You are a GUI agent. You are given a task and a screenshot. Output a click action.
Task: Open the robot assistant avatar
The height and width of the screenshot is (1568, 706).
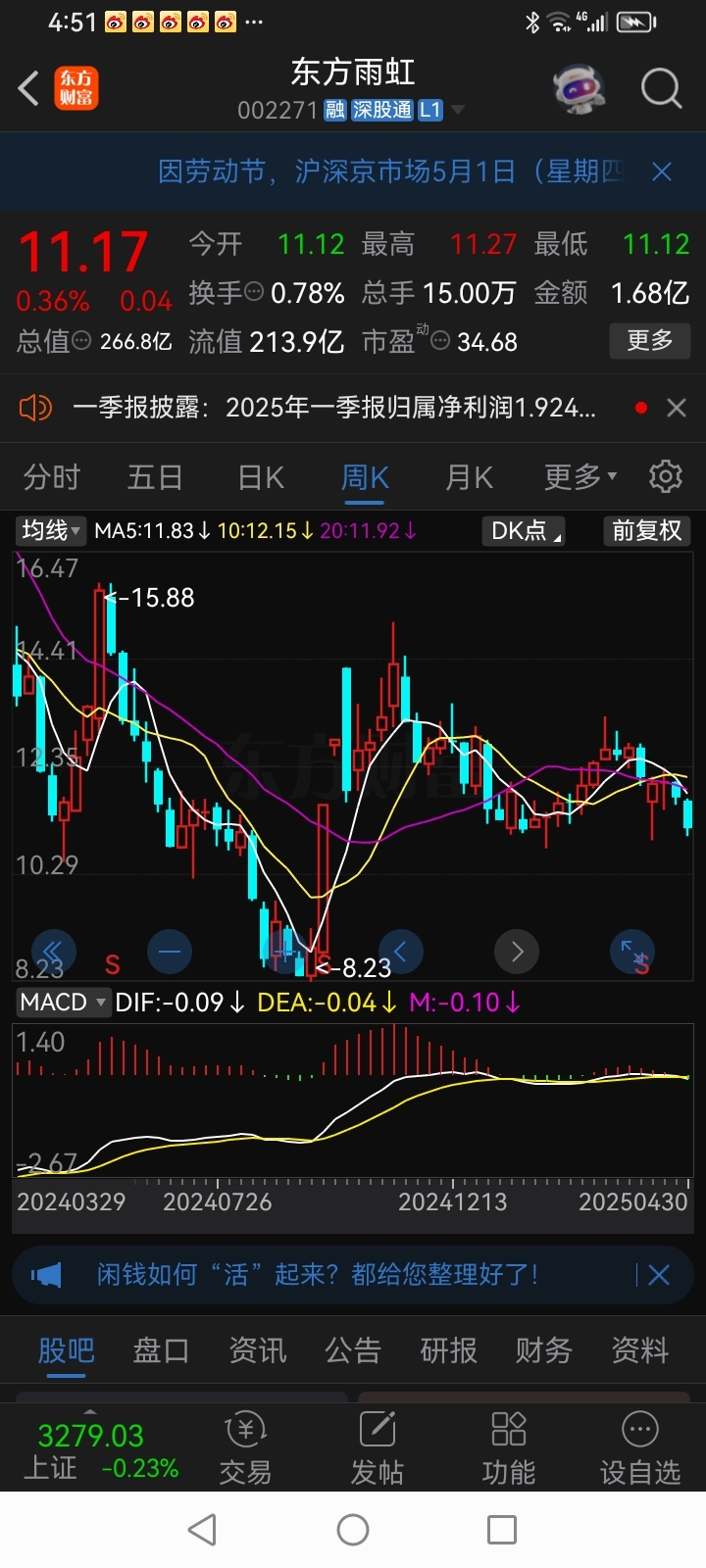(x=579, y=89)
